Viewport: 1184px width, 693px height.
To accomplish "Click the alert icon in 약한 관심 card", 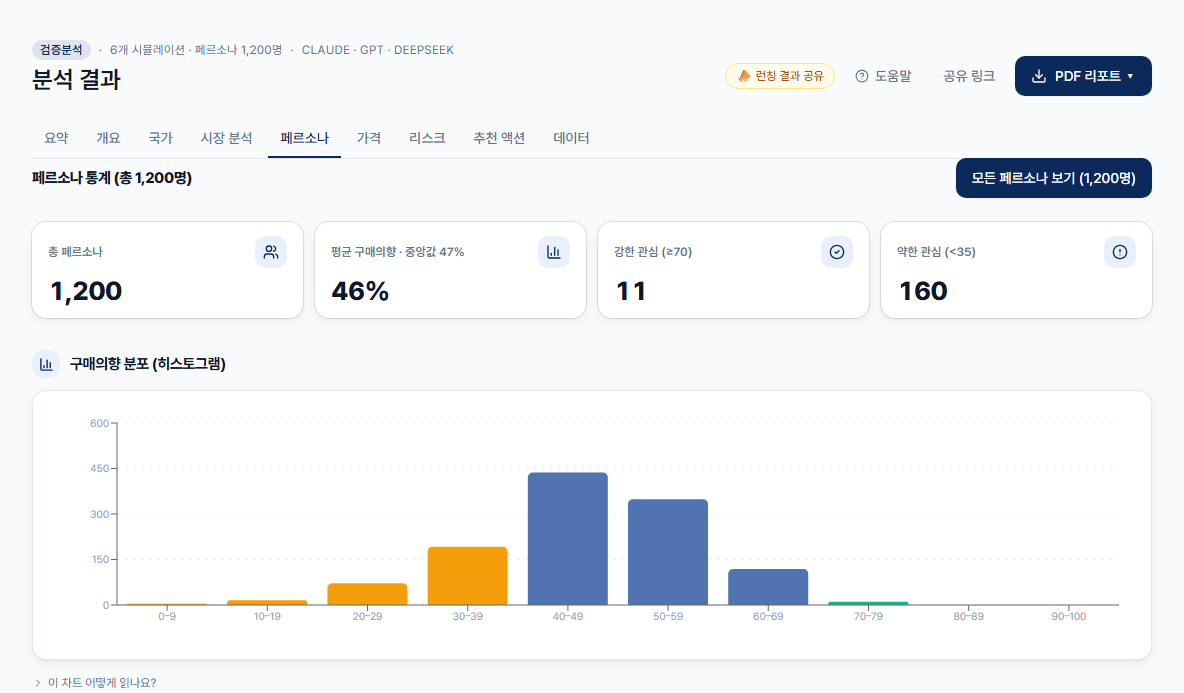I will (1120, 252).
